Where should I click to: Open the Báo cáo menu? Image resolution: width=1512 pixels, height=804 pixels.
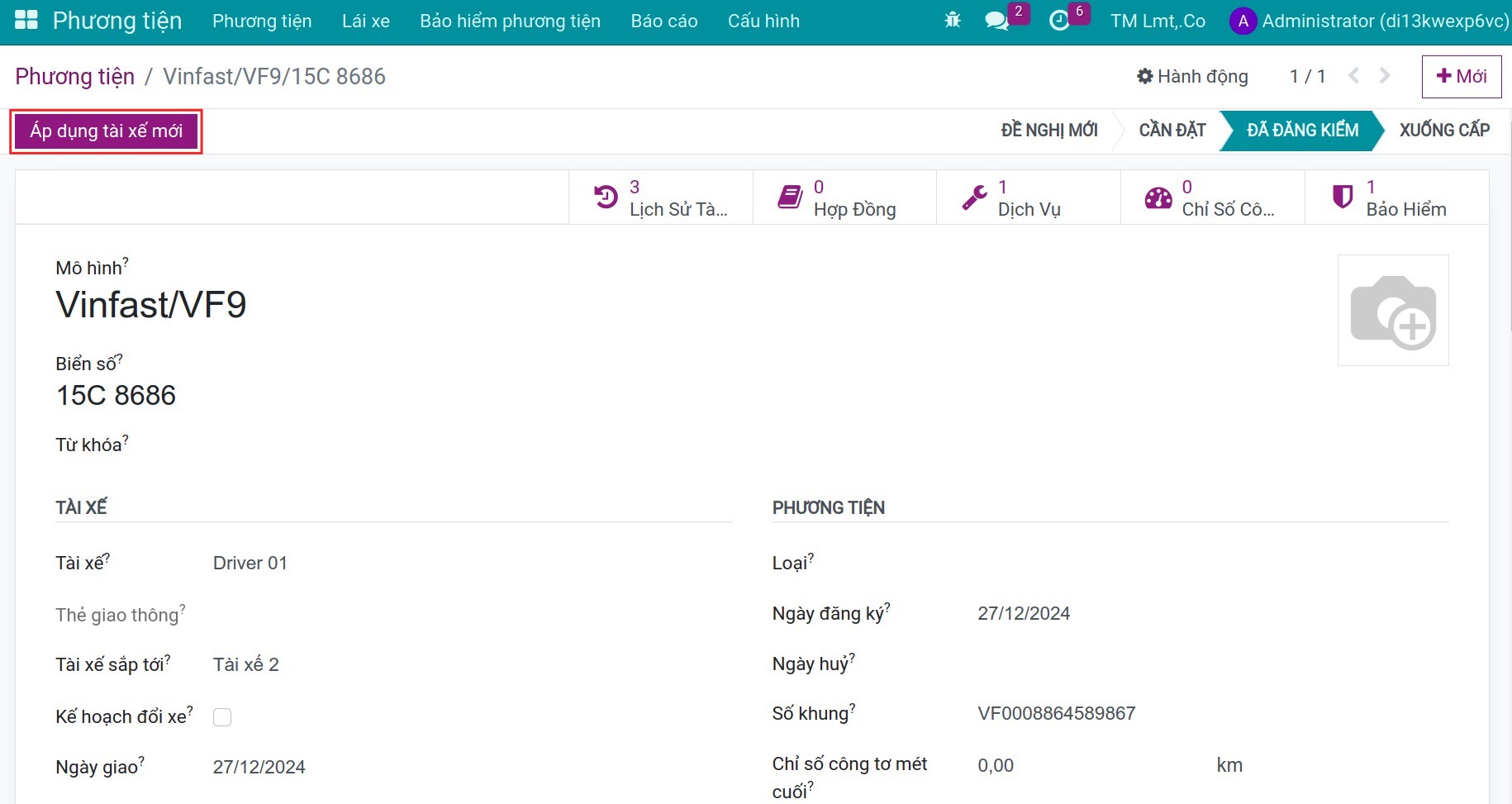coord(664,21)
